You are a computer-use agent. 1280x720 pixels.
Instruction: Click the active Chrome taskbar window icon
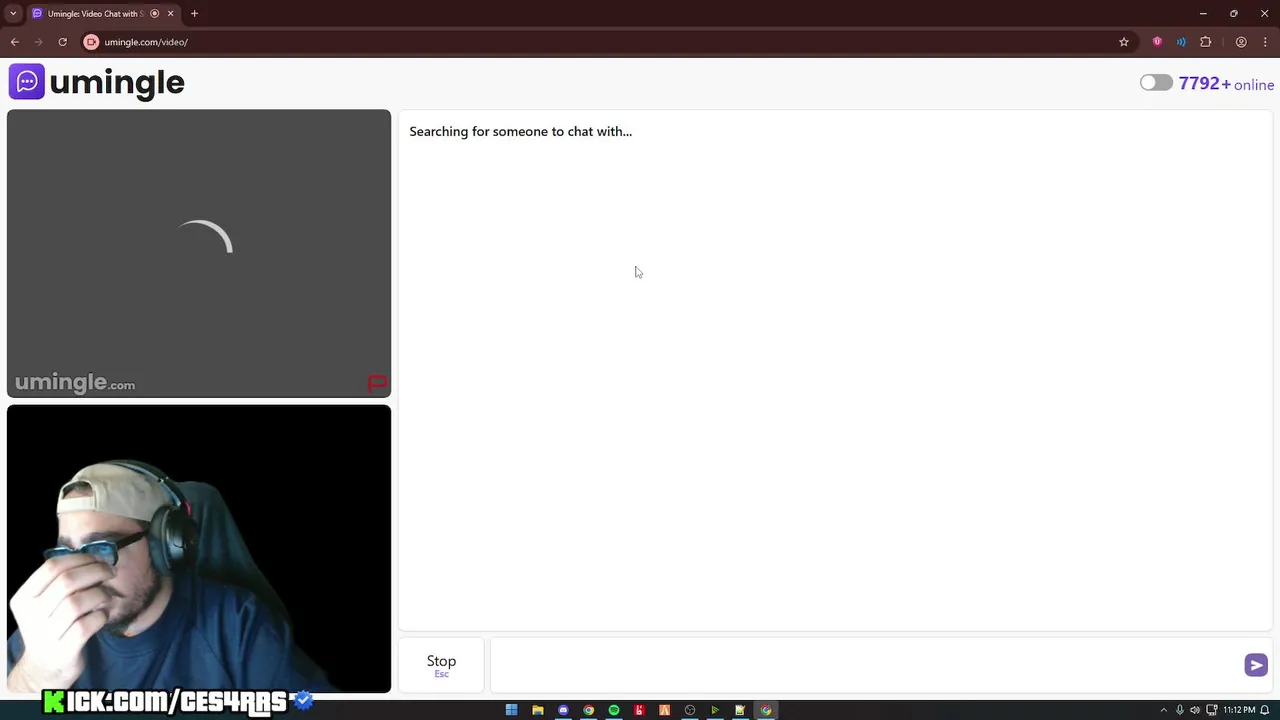pyautogui.click(x=766, y=710)
